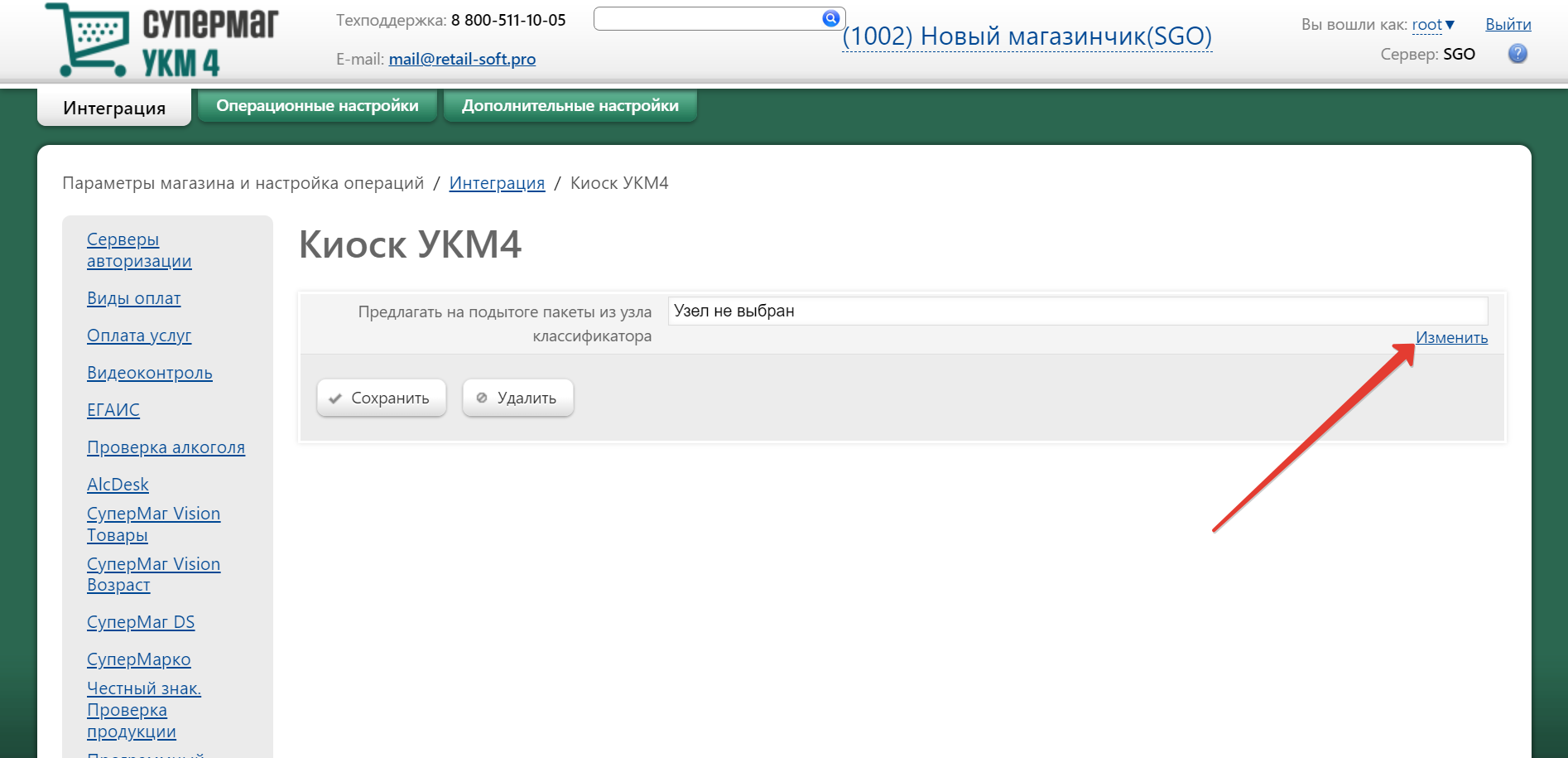1568x758 pixels.
Task: Open help via the question mark icon
Action: coord(1517,54)
